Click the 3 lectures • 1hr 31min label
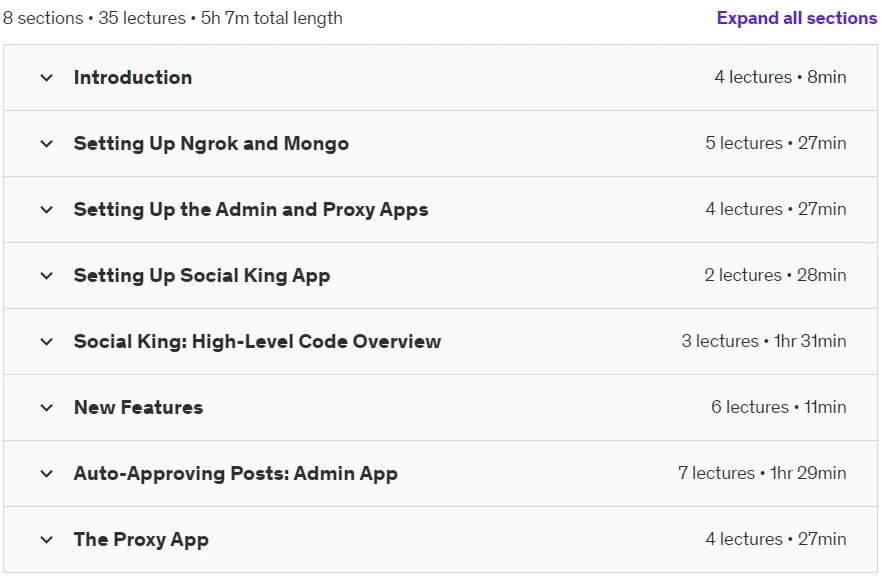 (764, 341)
